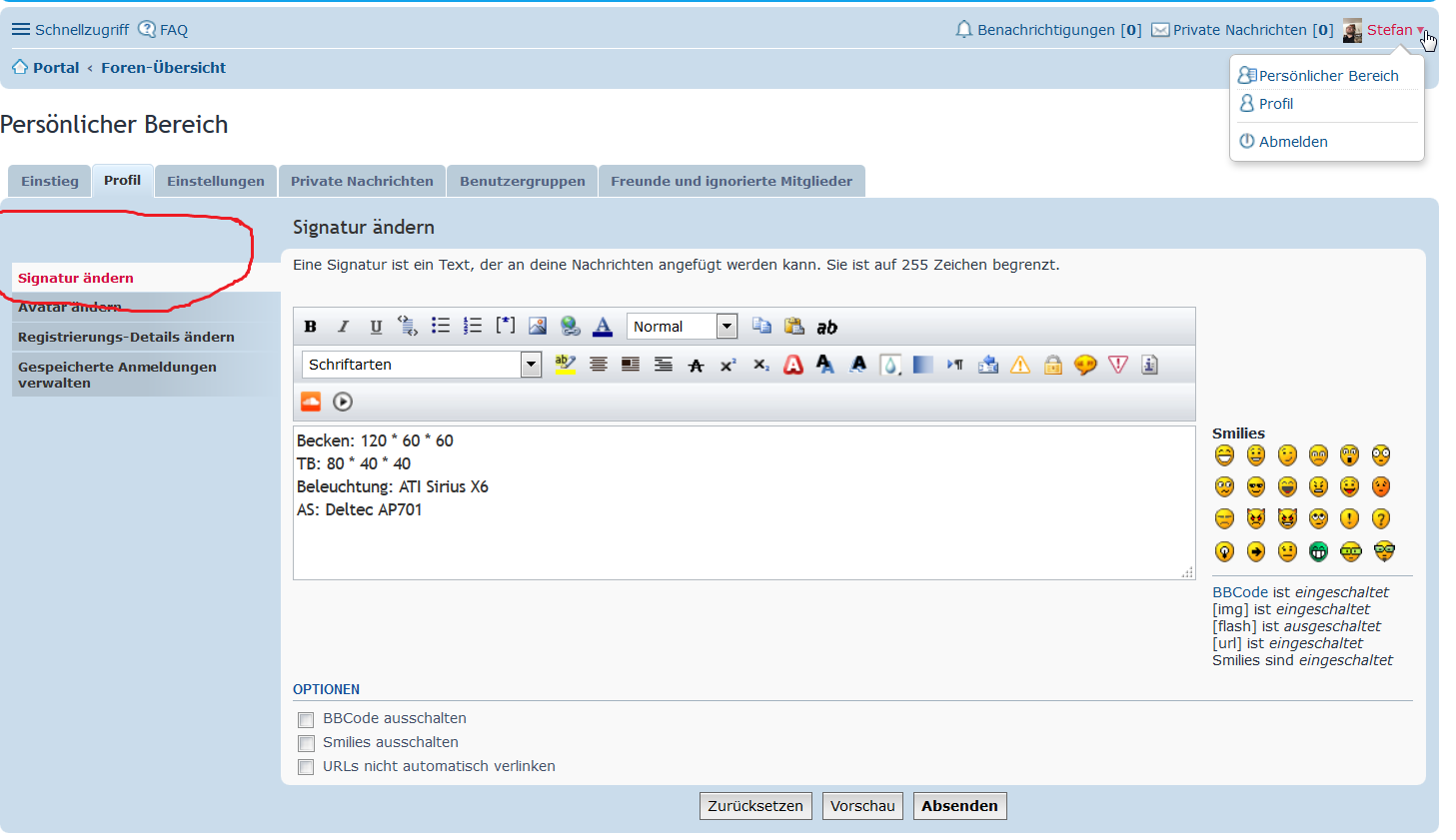This screenshot has height=840, width=1456.
Task: Insert a numbered list
Action: pos(473,326)
